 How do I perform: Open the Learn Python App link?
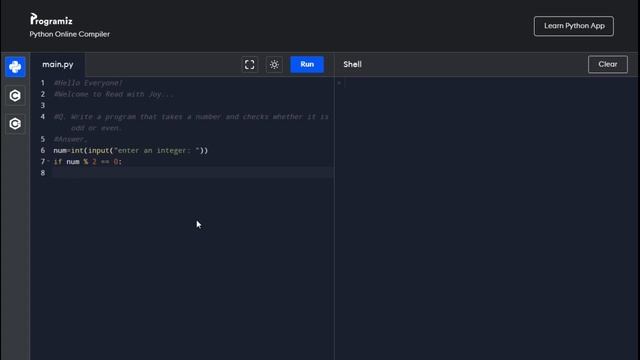(x=573, y=26)
